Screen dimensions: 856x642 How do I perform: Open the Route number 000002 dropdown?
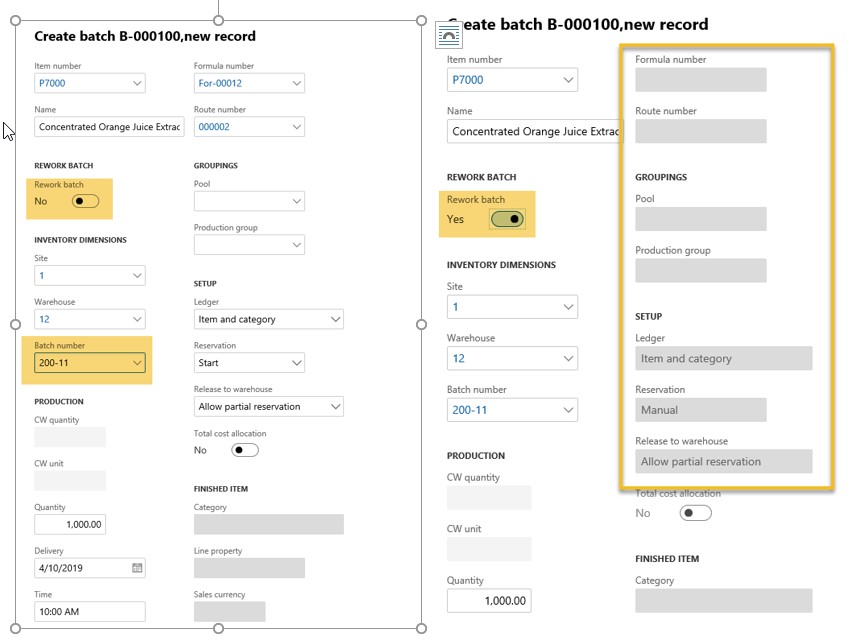tap(295, 127)
